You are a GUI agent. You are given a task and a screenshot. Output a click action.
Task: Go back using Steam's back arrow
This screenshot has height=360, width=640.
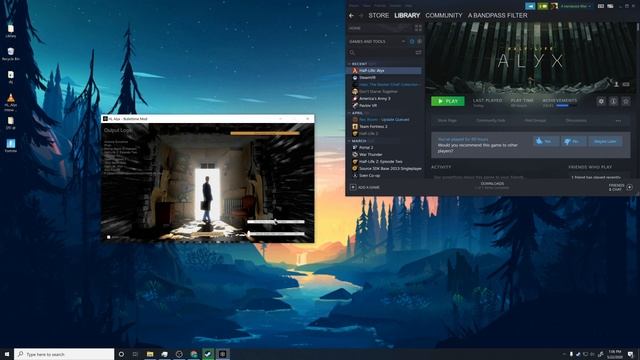pyautogui.click(x=351, y=16)
